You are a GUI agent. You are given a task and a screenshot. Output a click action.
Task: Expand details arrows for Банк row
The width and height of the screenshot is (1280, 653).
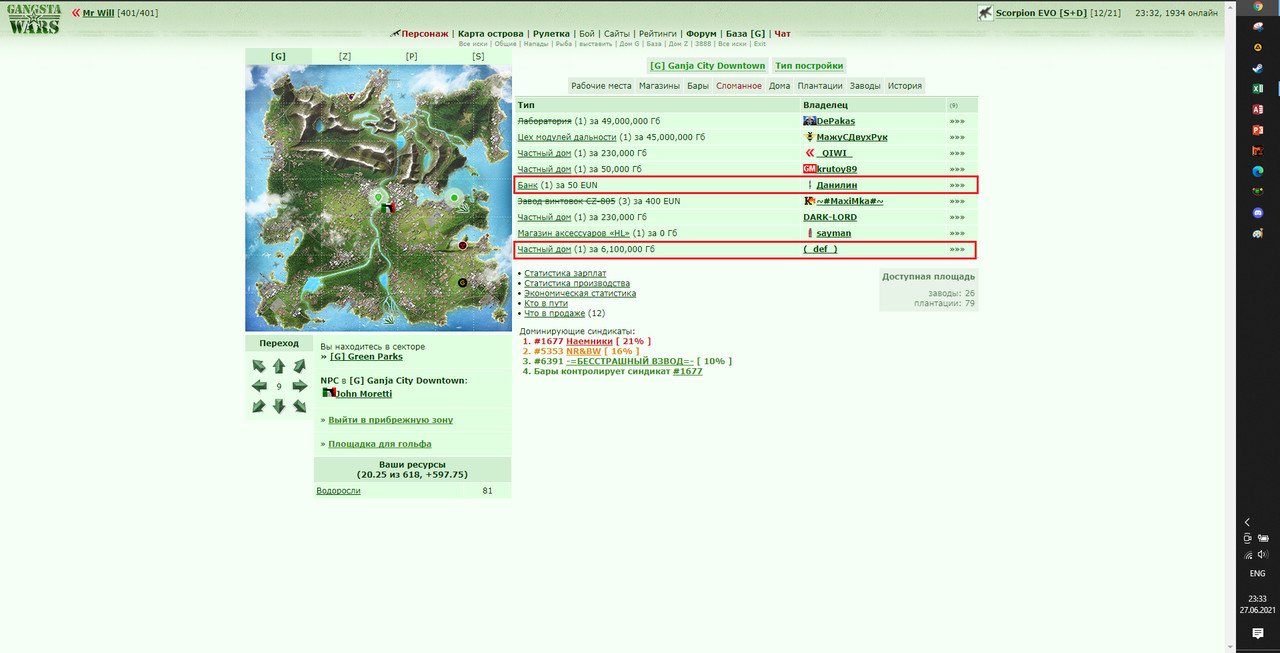[957, 185]
